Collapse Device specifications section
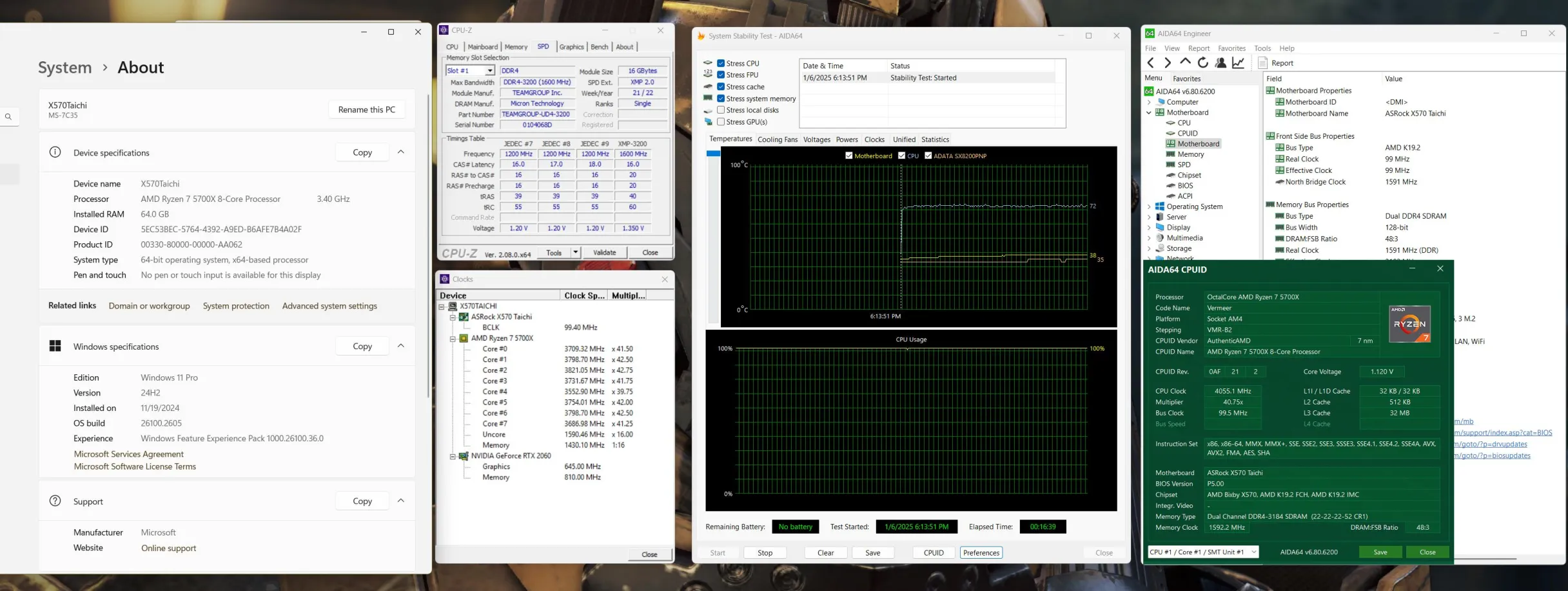The image size is (1568, 591). 401,152
